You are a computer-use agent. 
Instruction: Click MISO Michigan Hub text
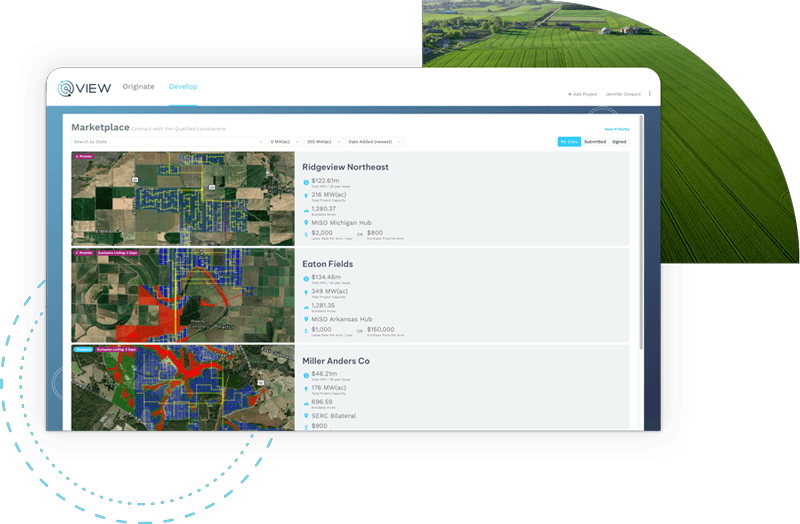point(341,223)
